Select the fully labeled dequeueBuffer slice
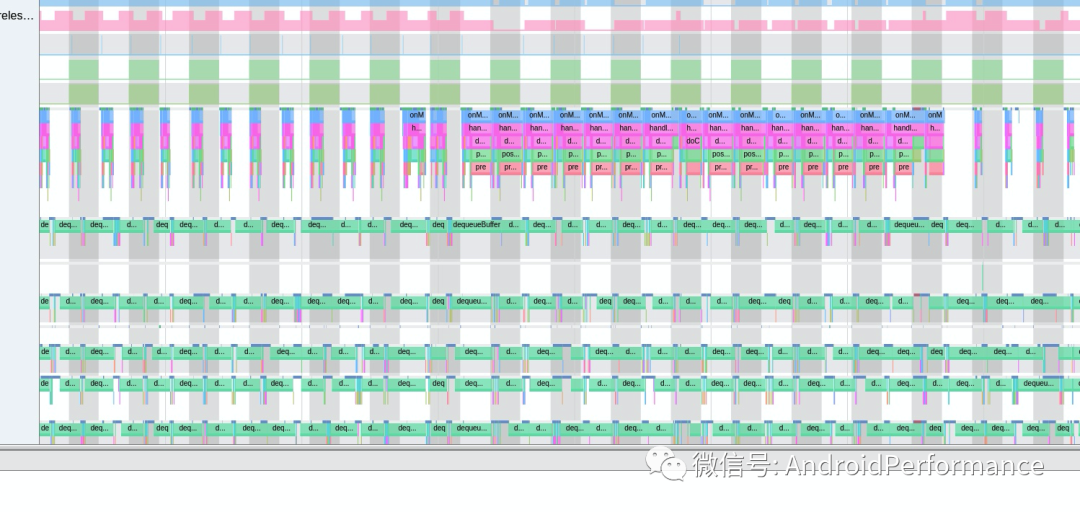1080x512 pixels. click(477, 225)
